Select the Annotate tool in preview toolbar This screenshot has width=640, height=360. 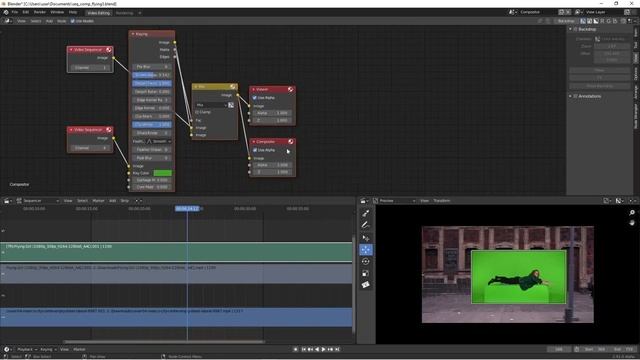[366, 225]
